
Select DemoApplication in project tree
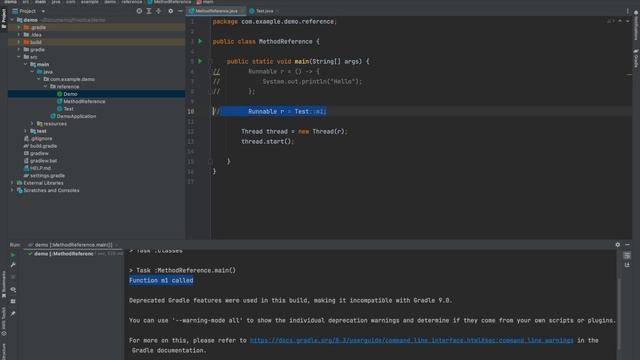click(x=73, y=116)
